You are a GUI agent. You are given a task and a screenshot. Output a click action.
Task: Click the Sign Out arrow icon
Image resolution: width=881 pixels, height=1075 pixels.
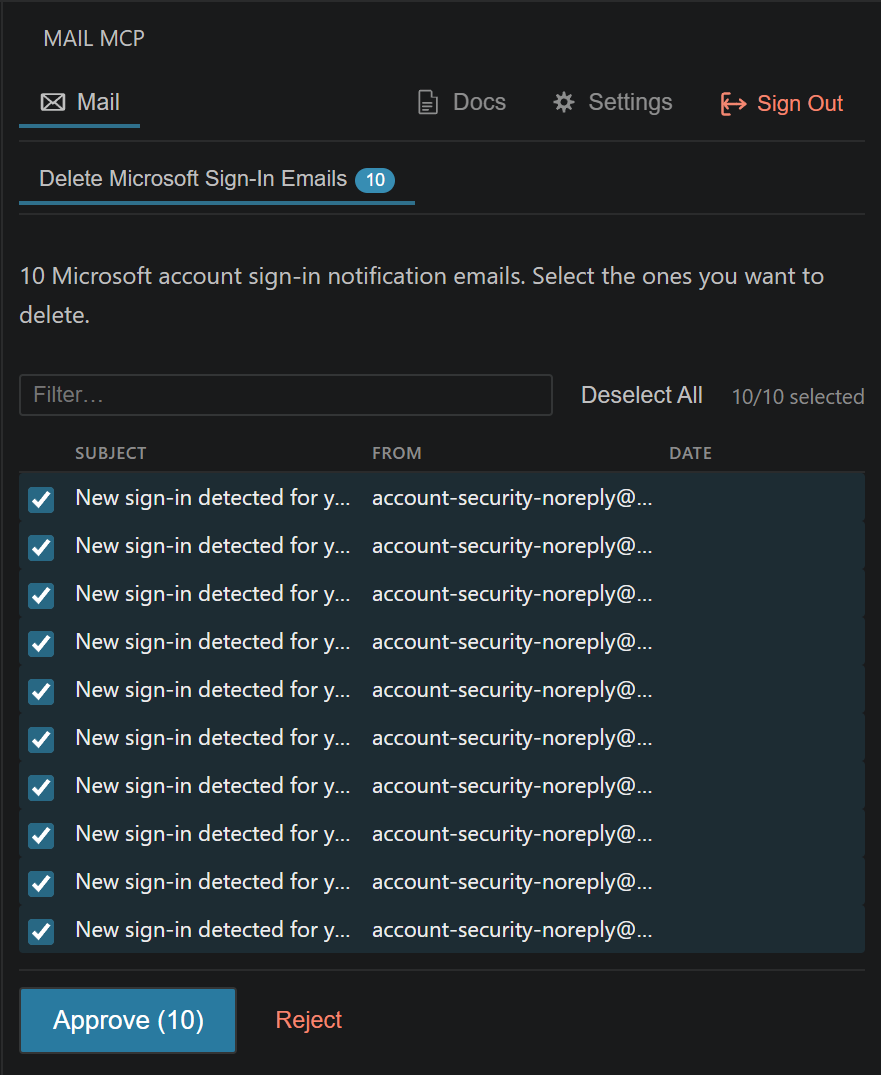coord(733,103)
